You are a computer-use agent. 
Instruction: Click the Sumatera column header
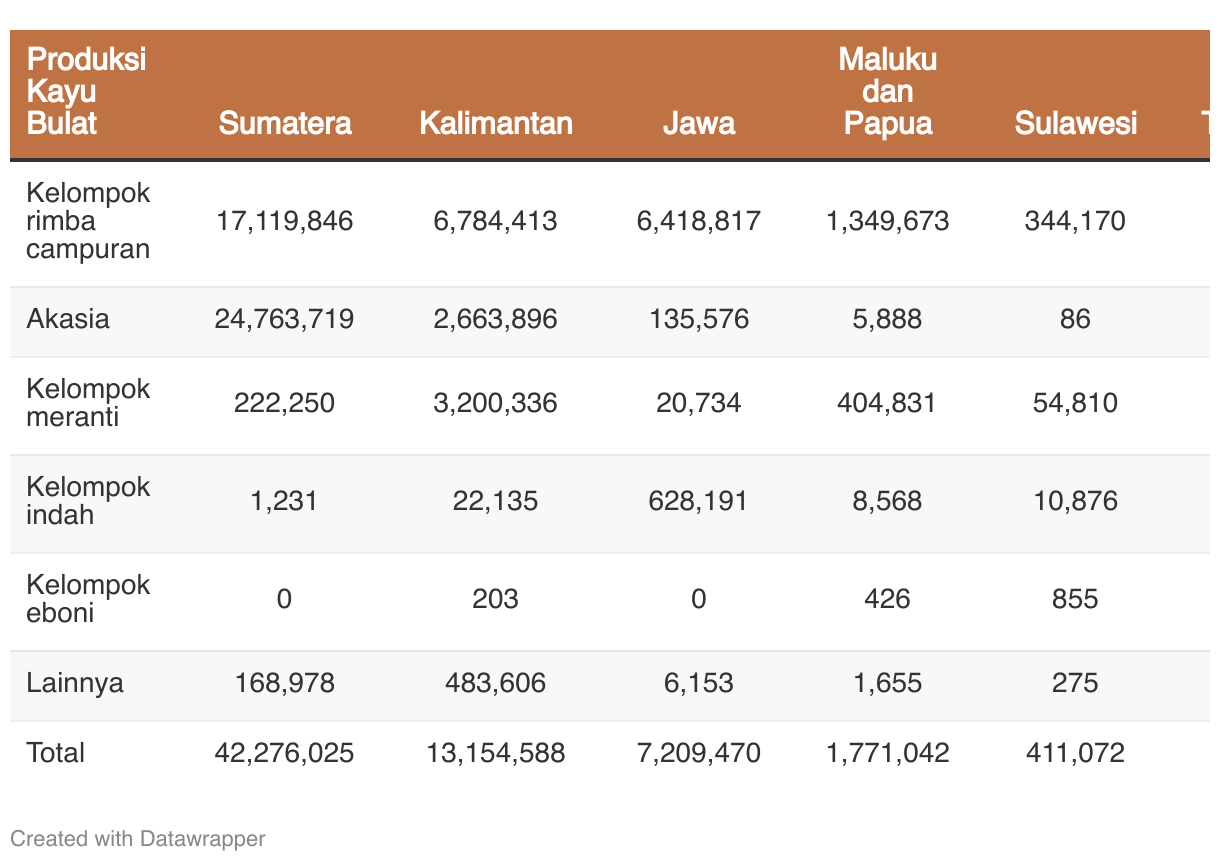pos(285,123)
